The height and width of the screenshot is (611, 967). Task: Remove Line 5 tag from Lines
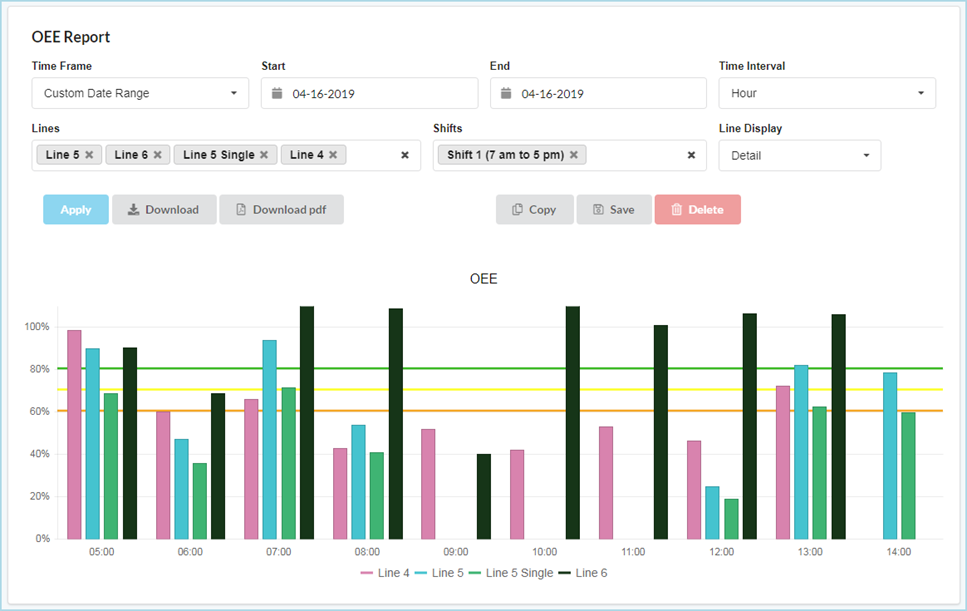[89, 155]
